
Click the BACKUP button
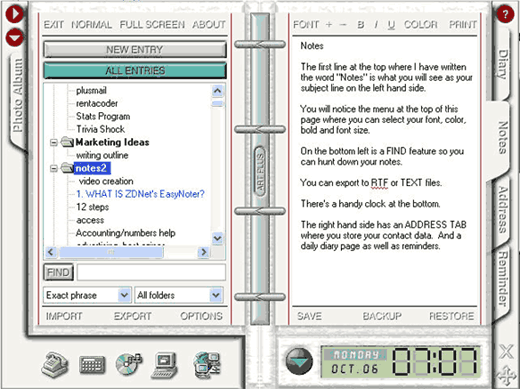tap(382, 316)
